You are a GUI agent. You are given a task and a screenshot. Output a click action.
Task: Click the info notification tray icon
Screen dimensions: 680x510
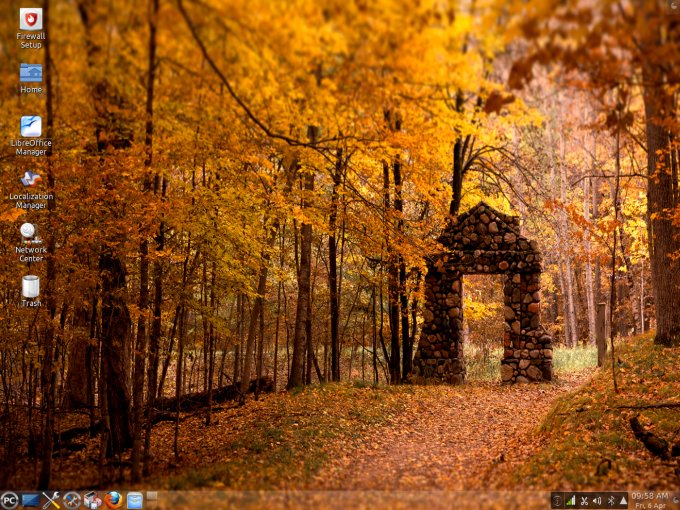coord(558,500)
